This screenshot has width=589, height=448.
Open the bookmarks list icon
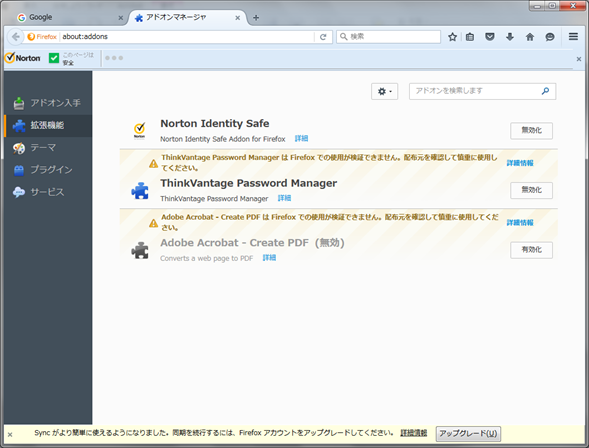[470, 37]
